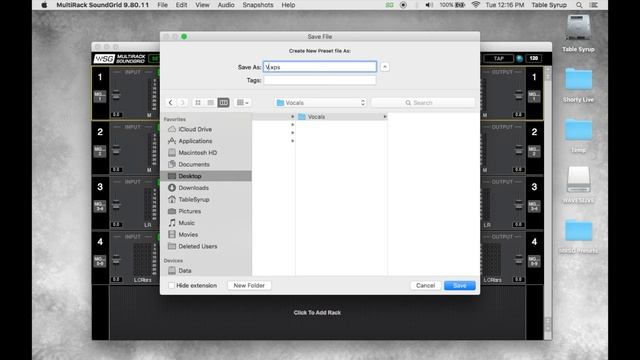Open Spotlight search in the menu bar
This screenshot has height=360, width=640.
579,5
